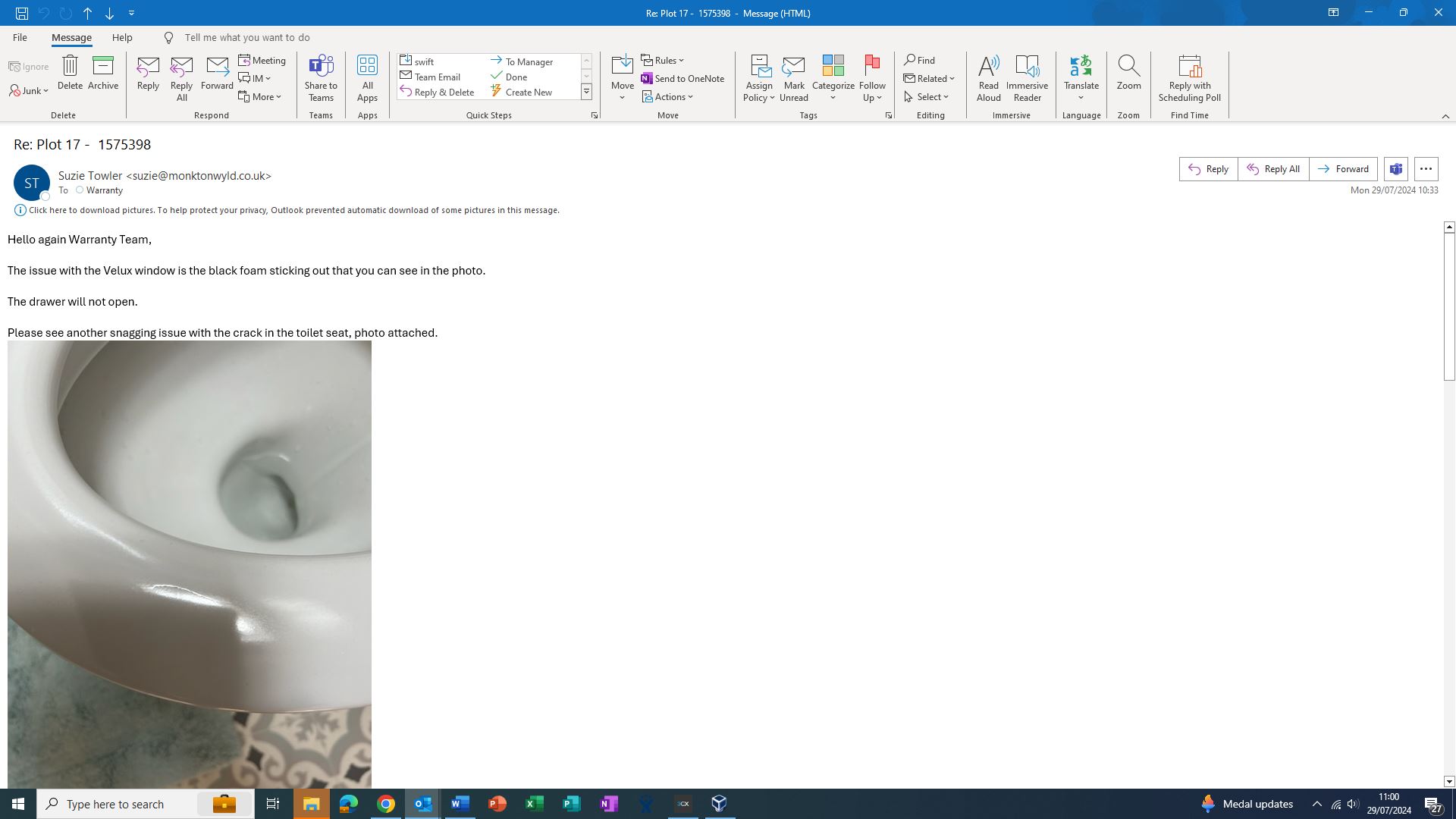
Task: Click here to download pictures link
Action: point(293,211)
